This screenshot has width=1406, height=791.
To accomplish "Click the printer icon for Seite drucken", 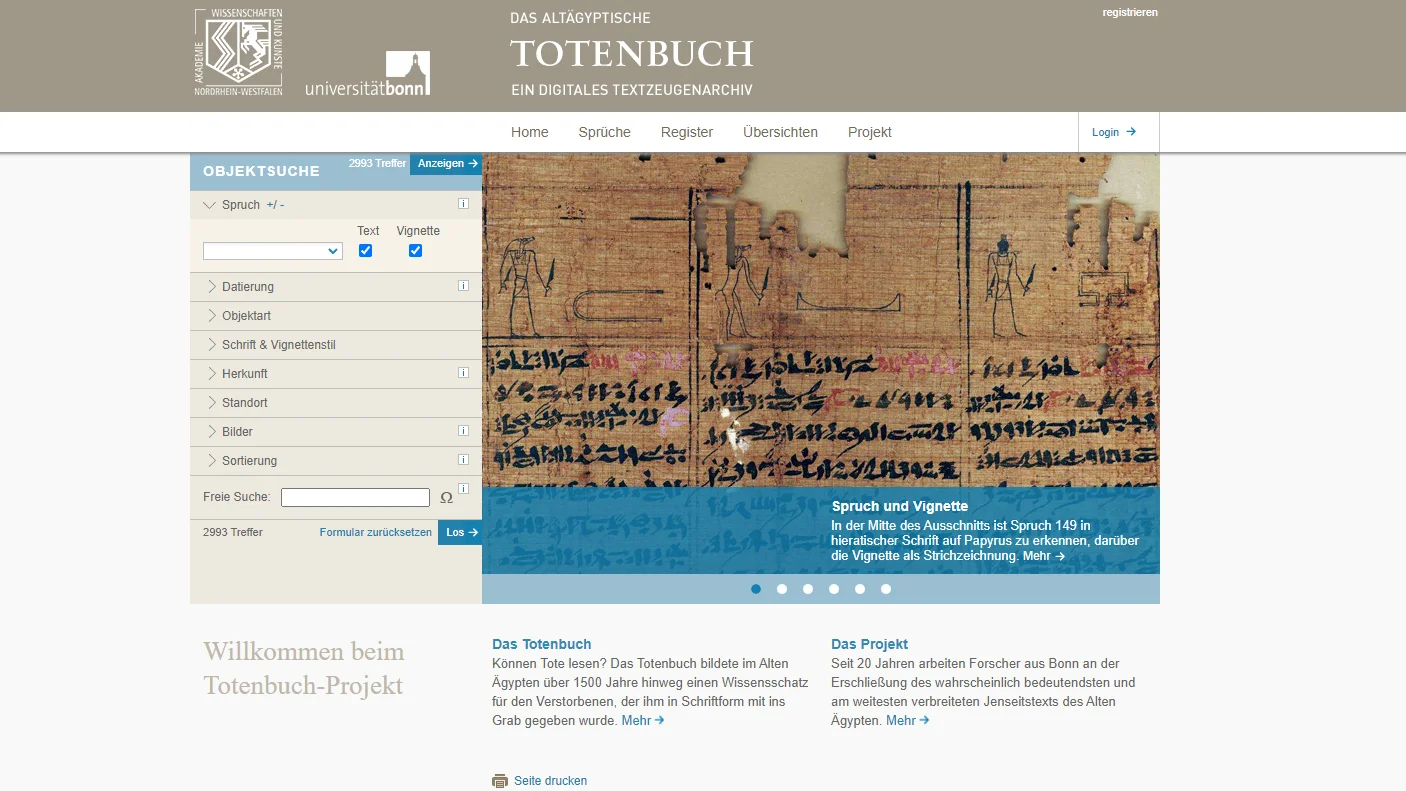I will [500, 781].
